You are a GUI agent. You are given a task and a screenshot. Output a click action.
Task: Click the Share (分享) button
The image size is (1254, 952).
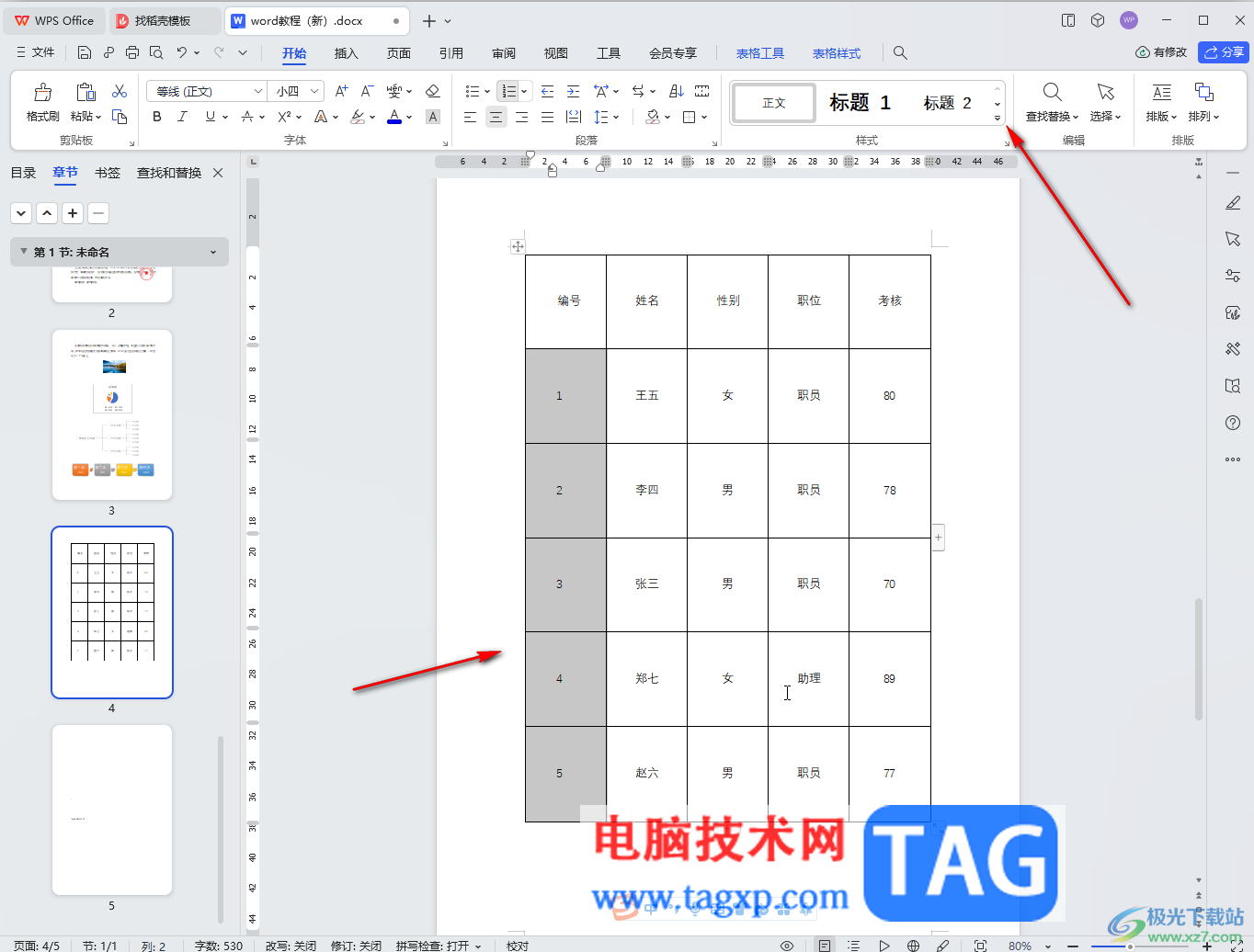1224,52
